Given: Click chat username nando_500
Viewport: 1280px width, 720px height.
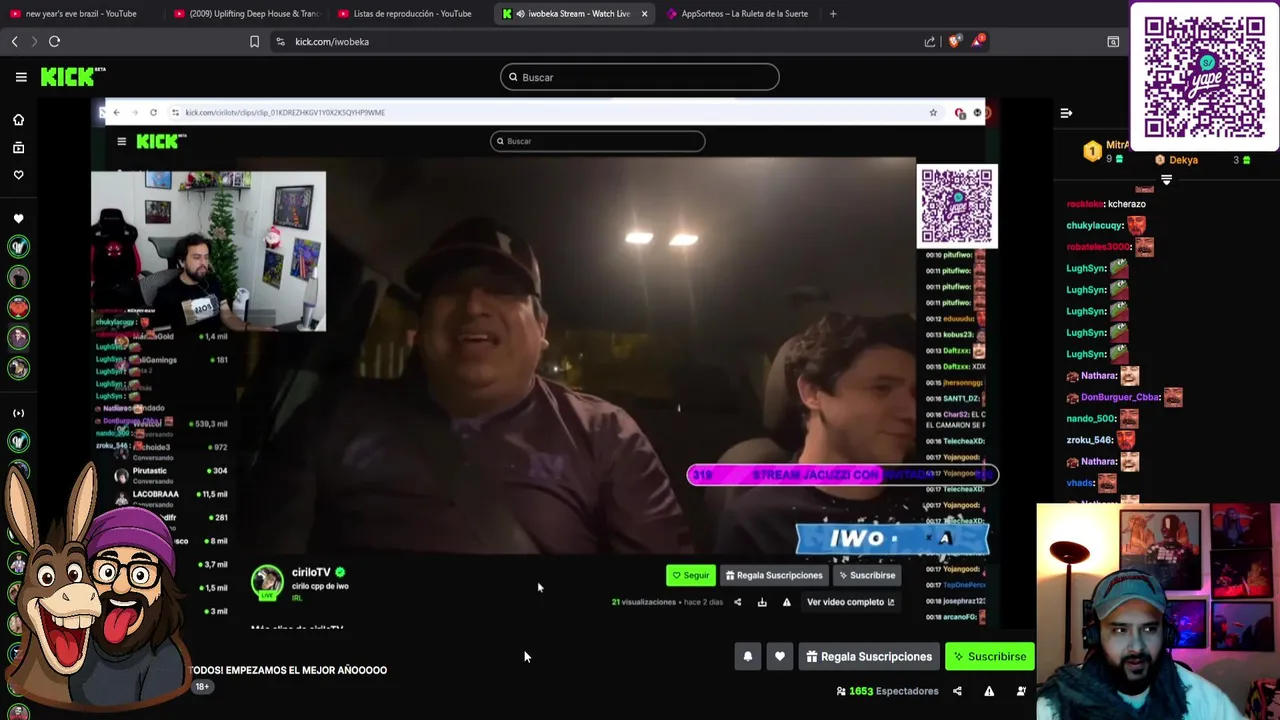Looking at the screenshot, I should coord(1090,418).
